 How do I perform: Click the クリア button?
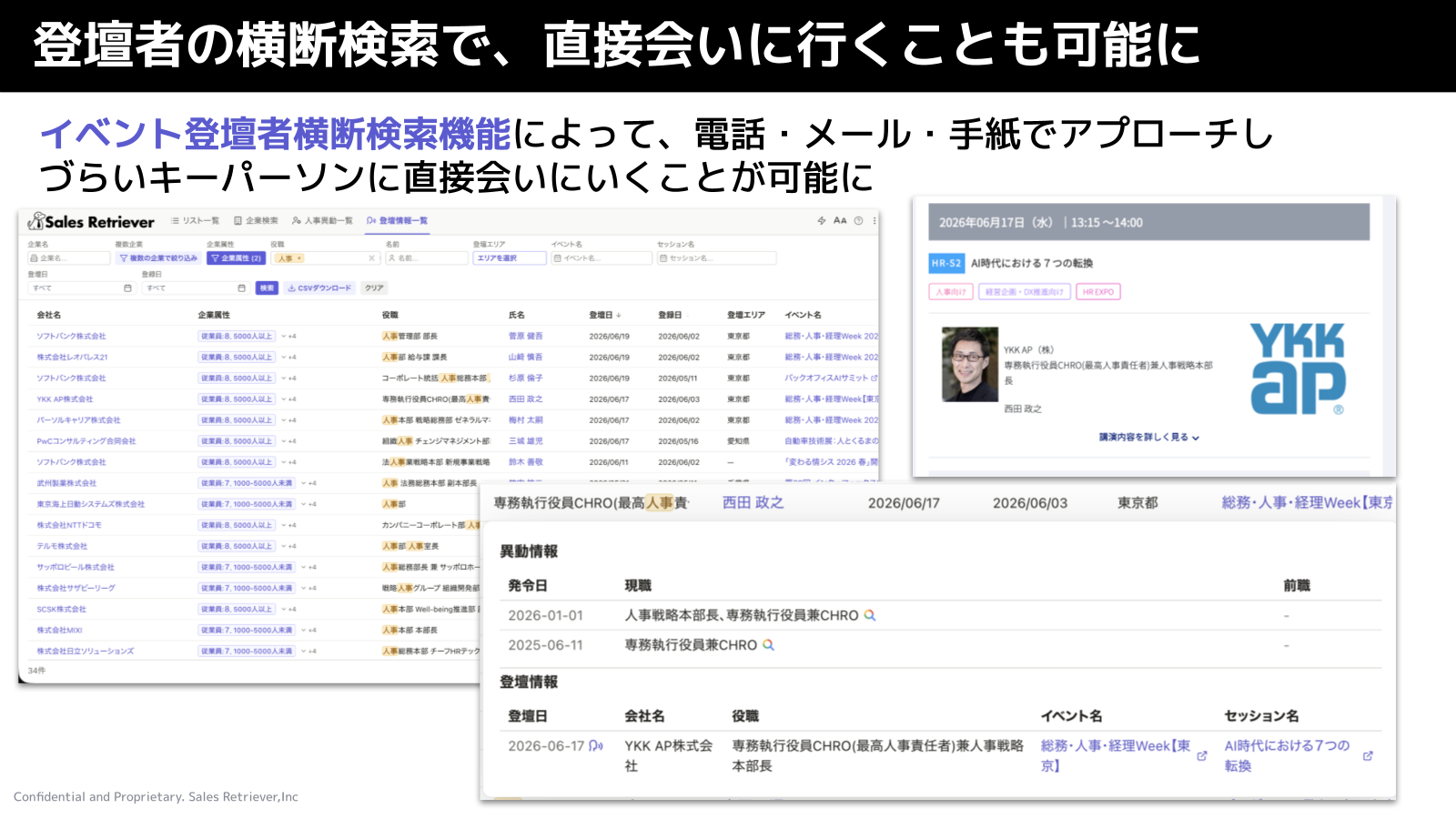coord(375,288)
